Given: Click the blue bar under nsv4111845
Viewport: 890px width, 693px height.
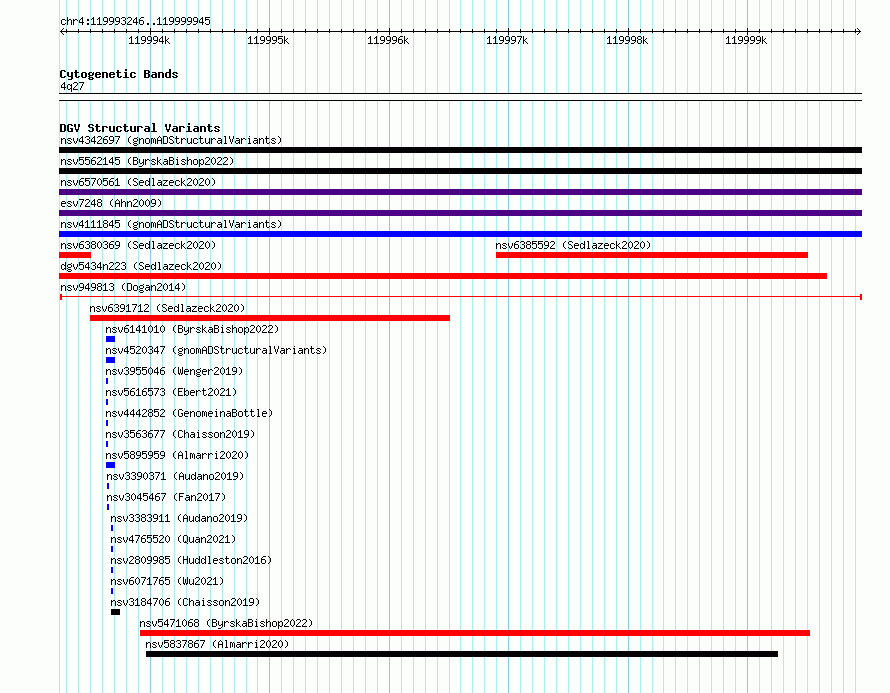Looking at the screenshot, I should [460, 234].
